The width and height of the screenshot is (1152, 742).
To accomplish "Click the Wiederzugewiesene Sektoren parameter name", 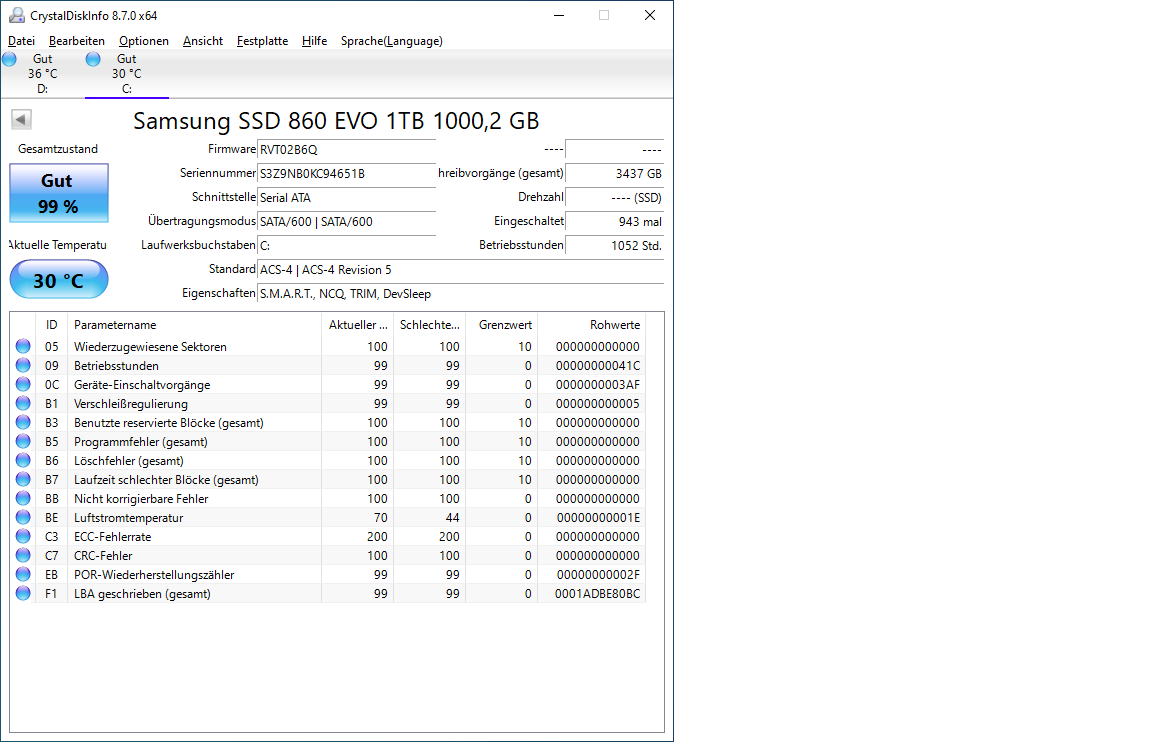I will 151,347.
